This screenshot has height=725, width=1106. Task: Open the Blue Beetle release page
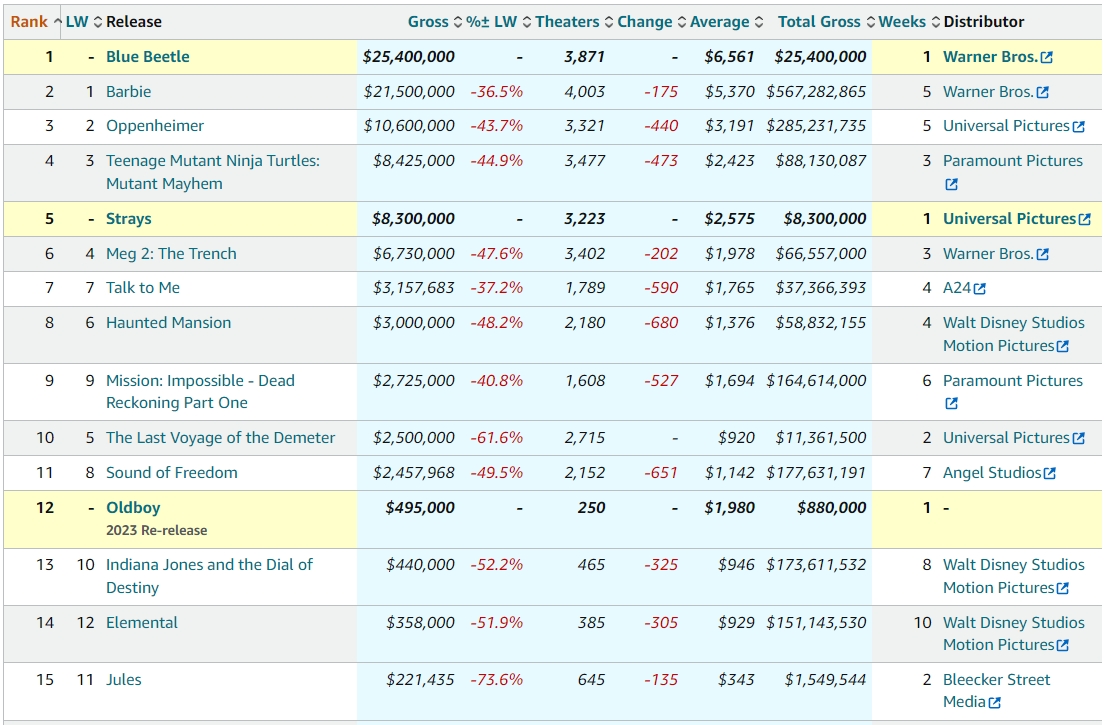(147, 57)
